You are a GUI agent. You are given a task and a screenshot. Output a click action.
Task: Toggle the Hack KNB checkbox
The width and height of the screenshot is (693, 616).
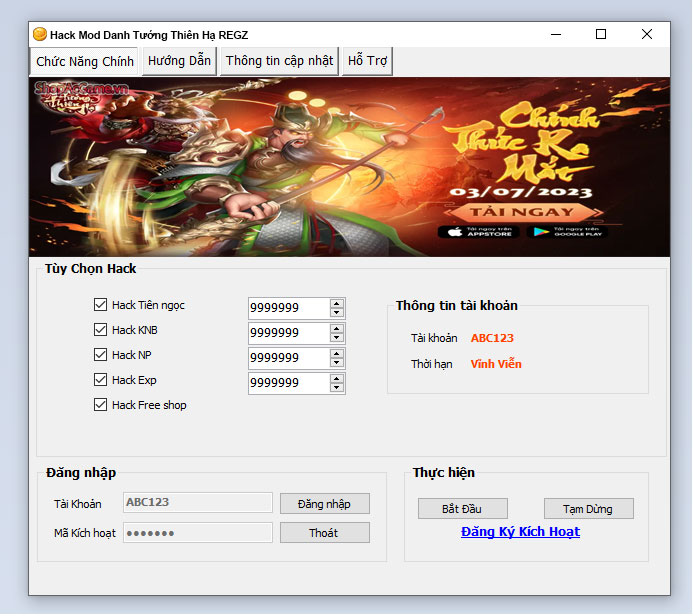click(x=100, y=330)
